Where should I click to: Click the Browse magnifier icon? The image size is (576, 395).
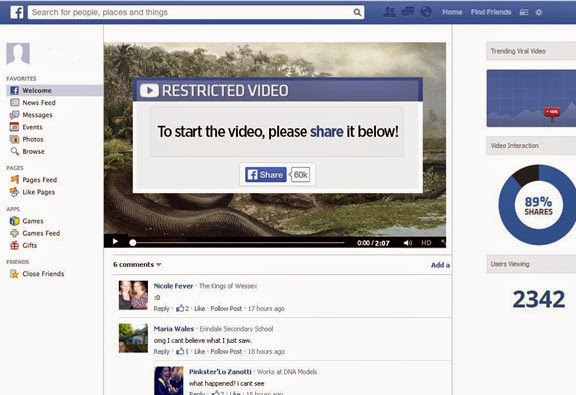pos(14,151)
